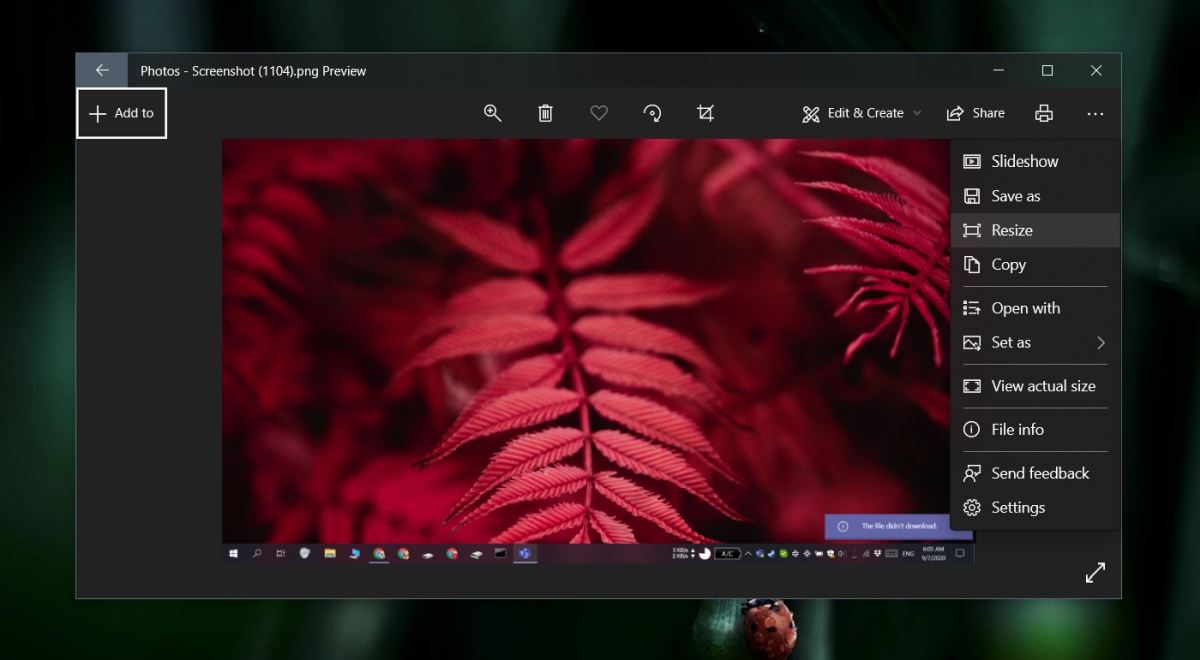Click the Add to button
1200x660 pixels.
pyautogui.click(x=121, y=113)
